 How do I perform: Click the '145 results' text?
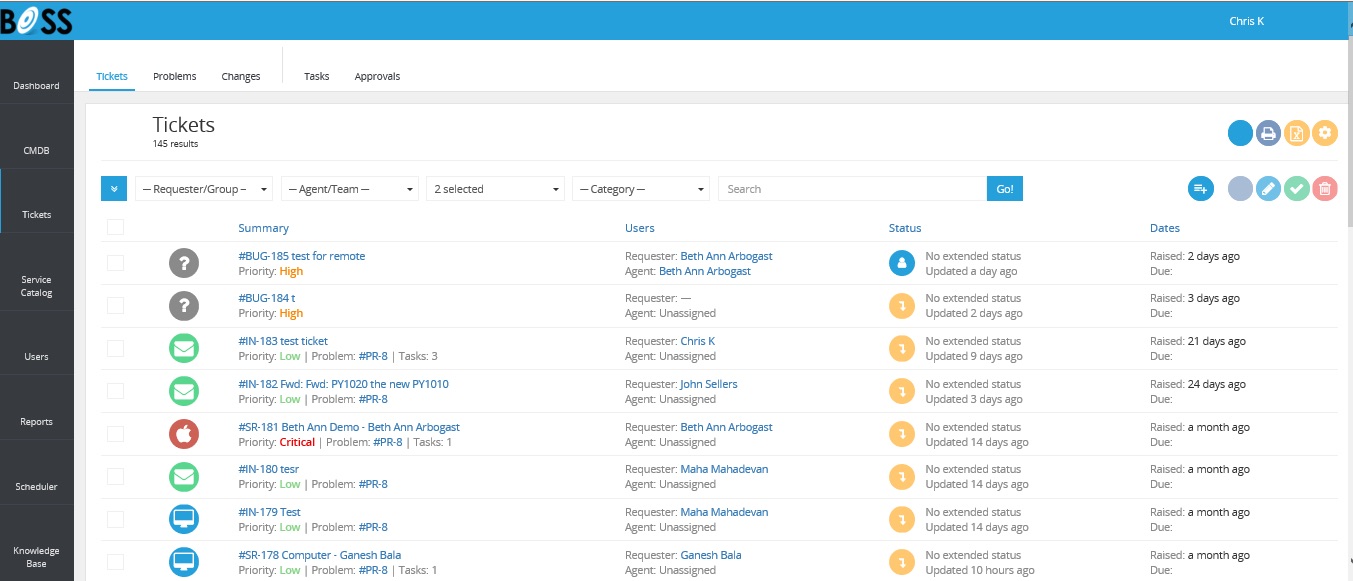175,144
